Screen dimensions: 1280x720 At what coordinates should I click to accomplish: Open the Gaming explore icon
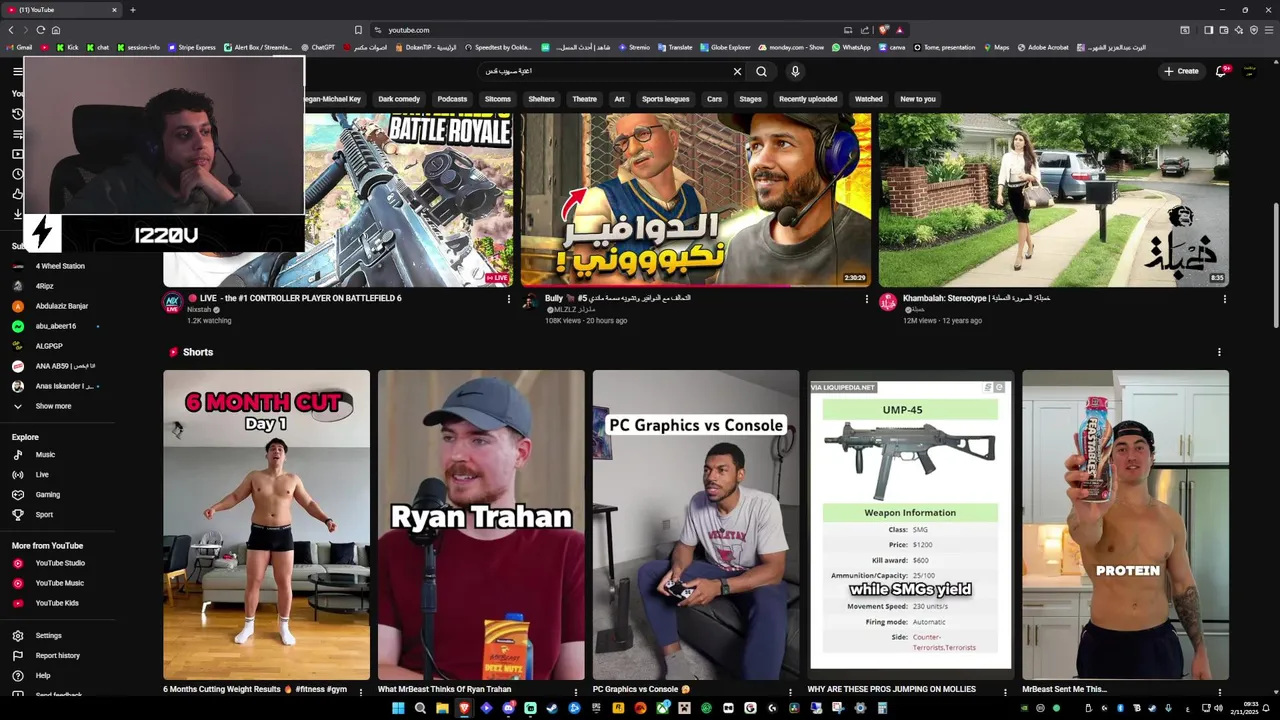coord(17,495)
